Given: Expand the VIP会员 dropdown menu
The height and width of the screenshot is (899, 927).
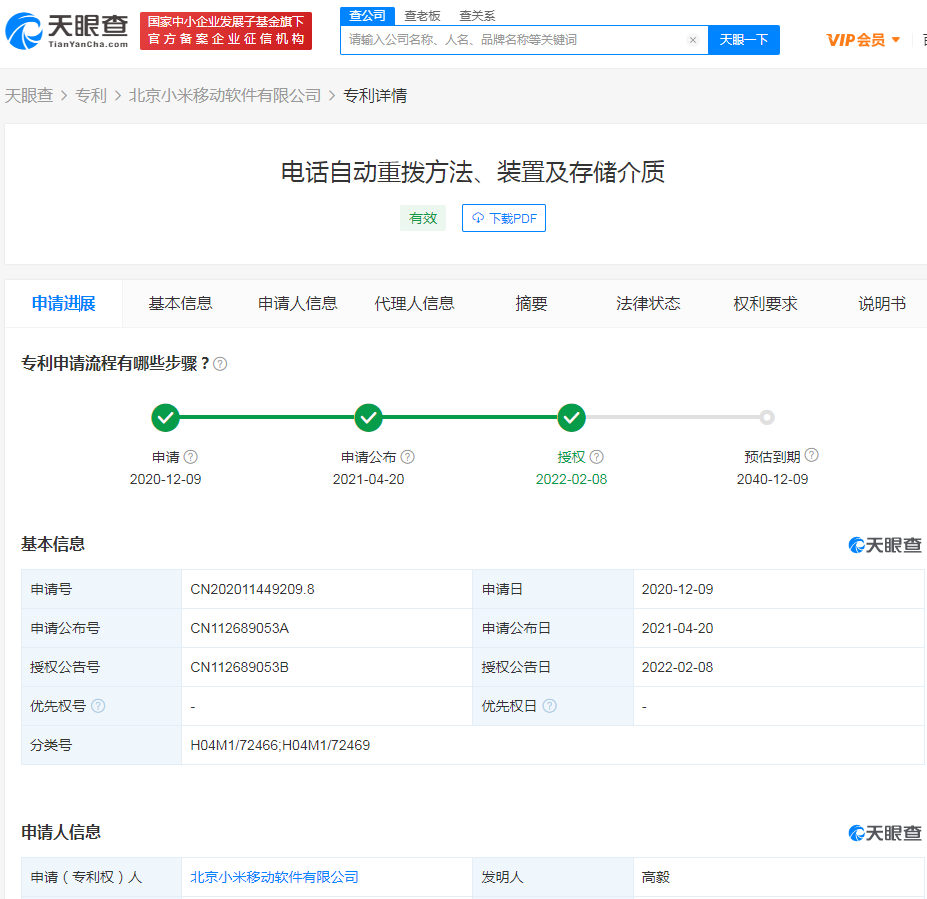Looking at the screenshot, I should pos(863,40).
